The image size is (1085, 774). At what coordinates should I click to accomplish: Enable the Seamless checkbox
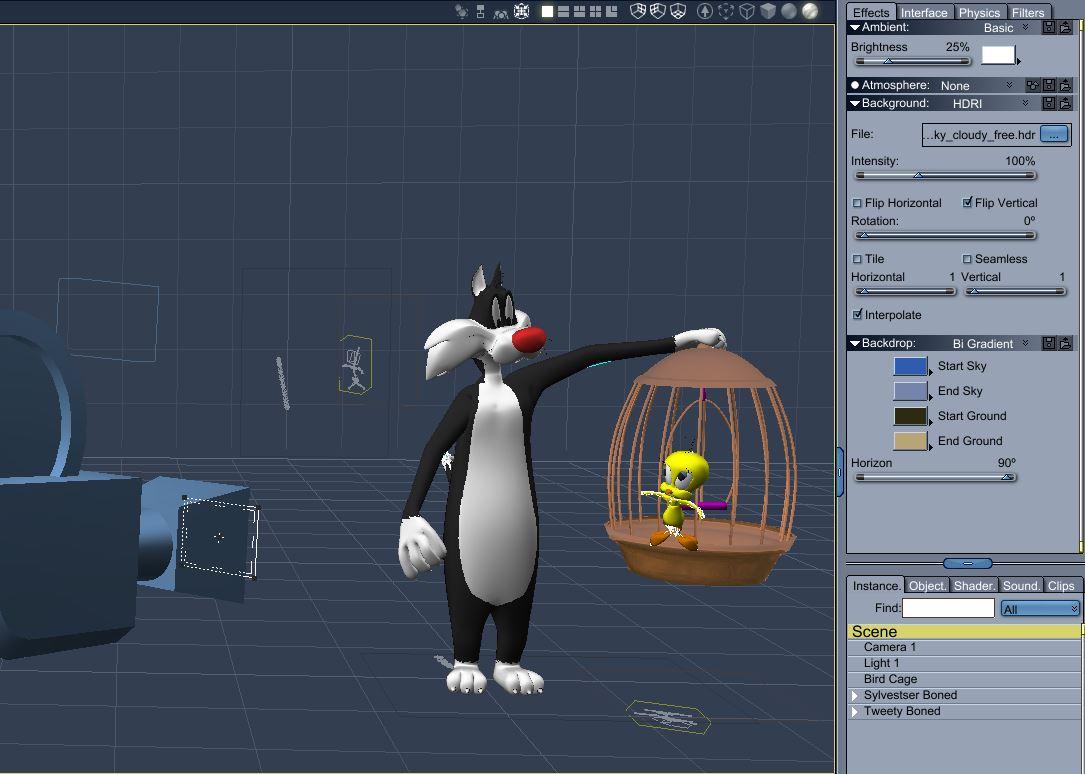(x=967, y=259)
